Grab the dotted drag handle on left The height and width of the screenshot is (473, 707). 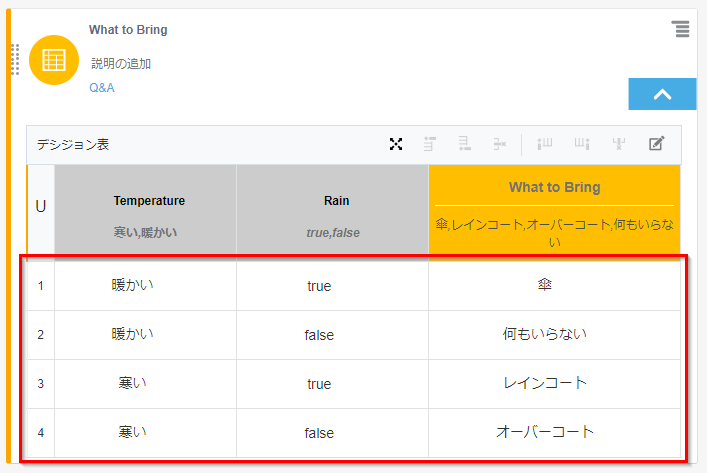[x=15, y=60]
